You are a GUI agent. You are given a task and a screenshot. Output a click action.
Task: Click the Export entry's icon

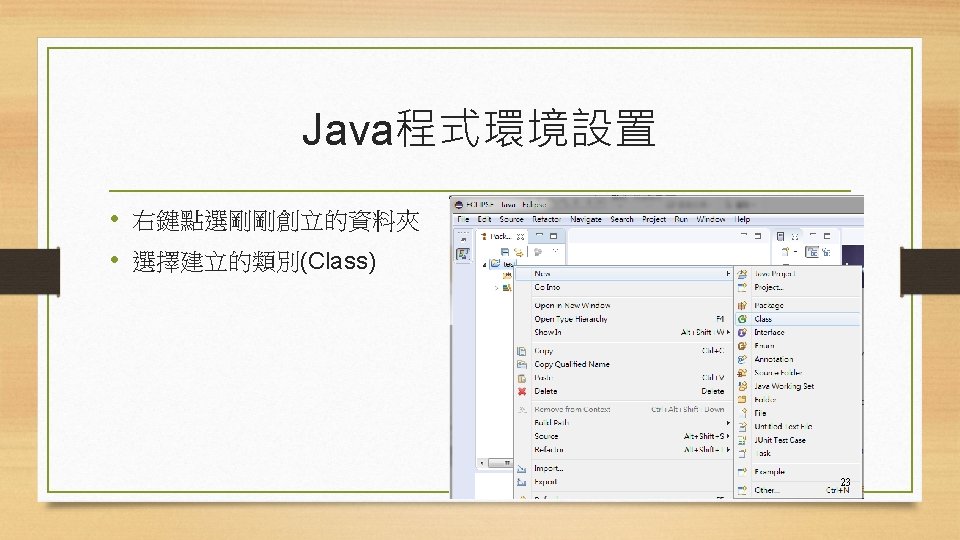[x=522, y=482]
